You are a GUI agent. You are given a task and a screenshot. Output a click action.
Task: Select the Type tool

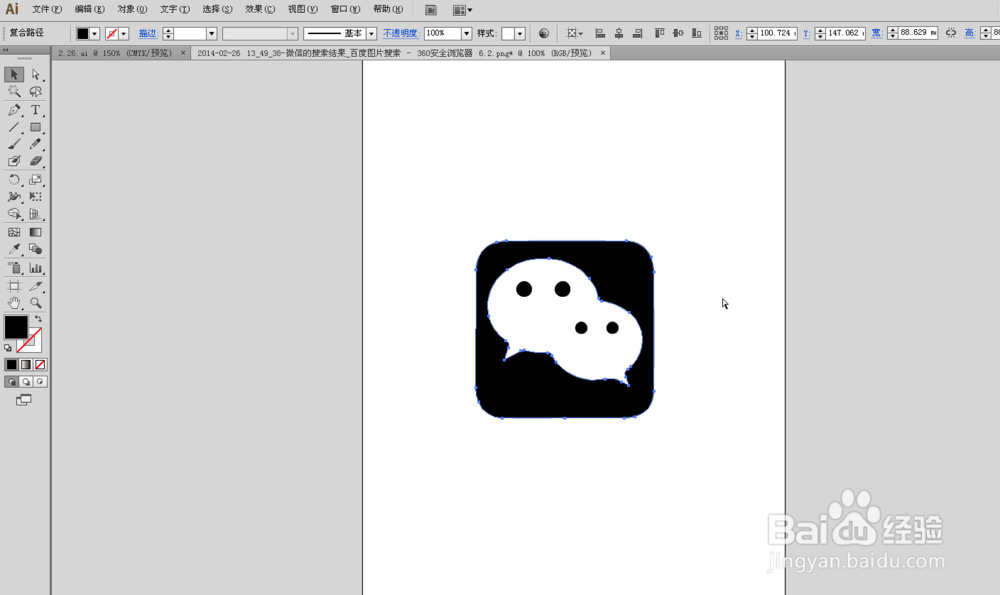click(36, 110)
